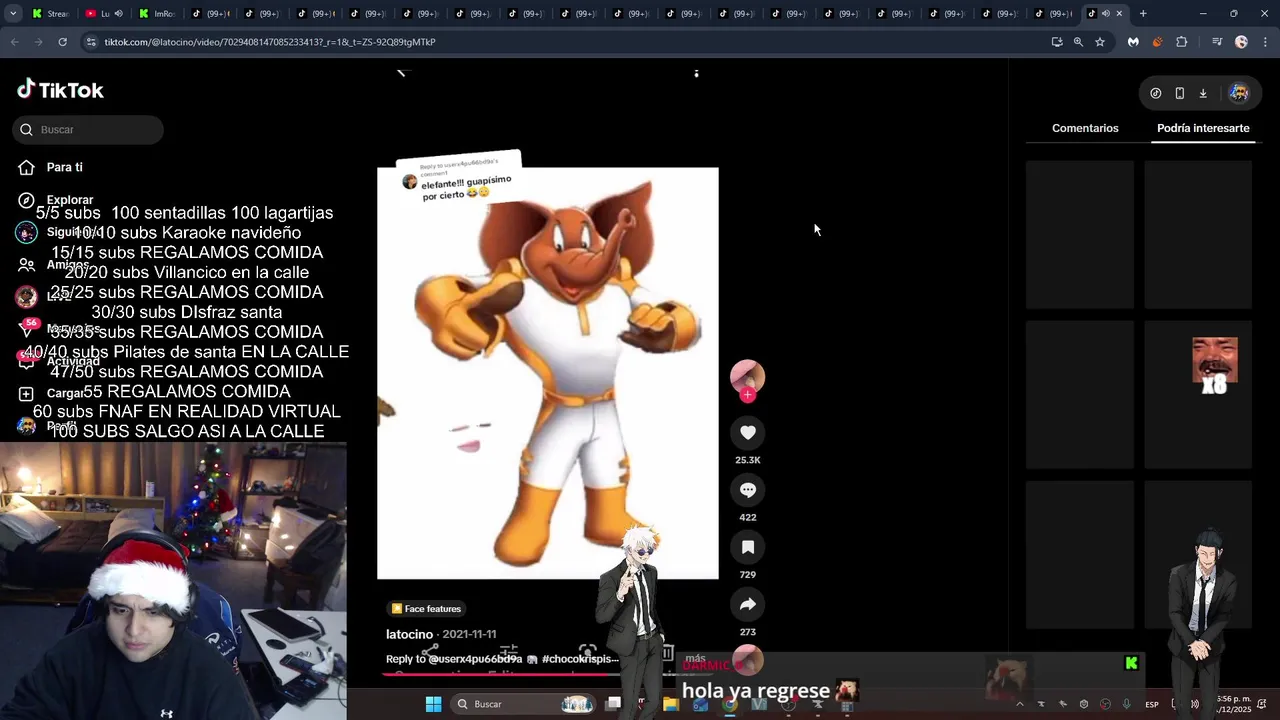Screen dimensions: 1280x720
Task: Mute the playing TikTok browser tab
Action: [x=1105, y=14]
